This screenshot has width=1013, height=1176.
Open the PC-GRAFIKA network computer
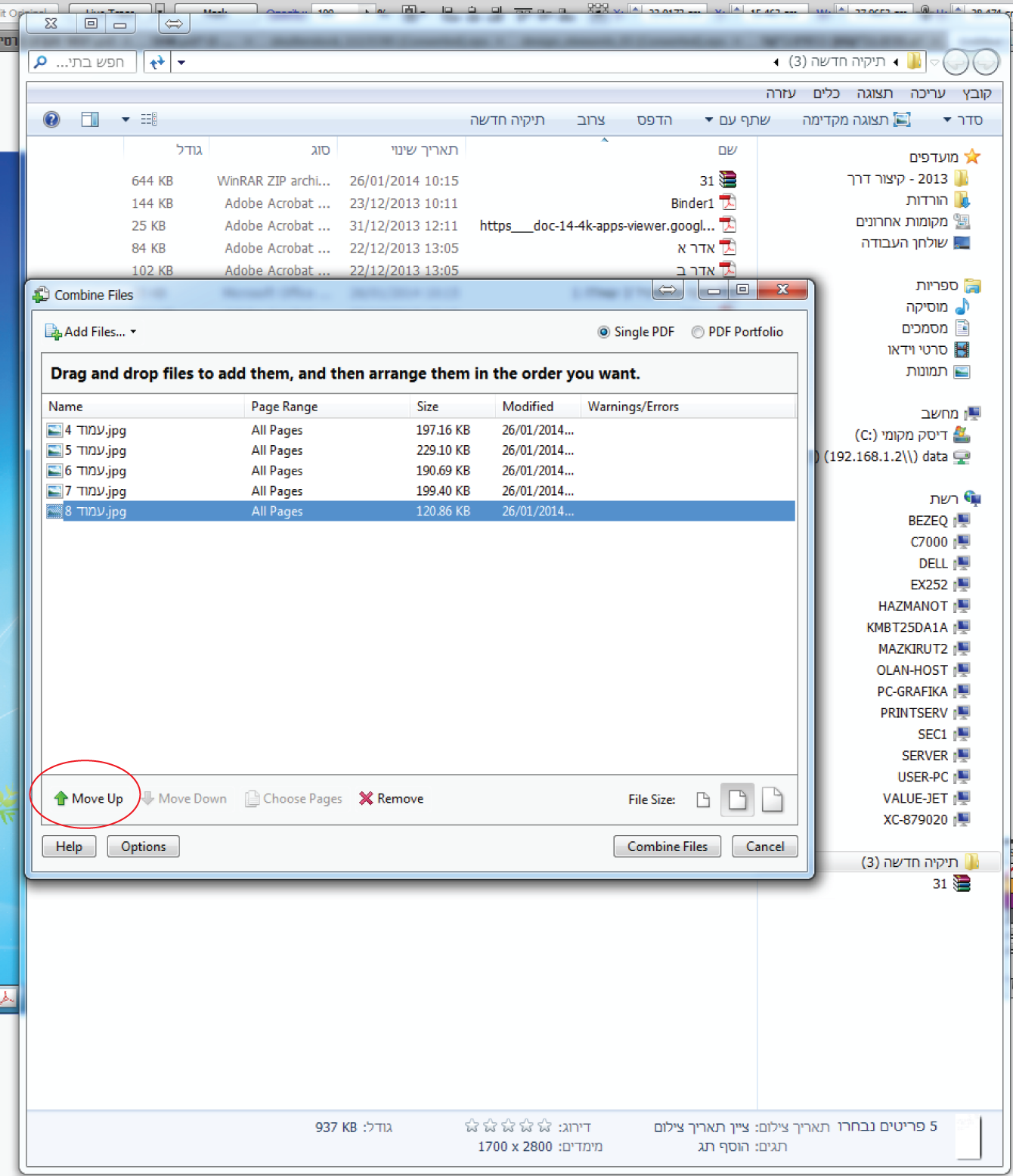[923, 692]
